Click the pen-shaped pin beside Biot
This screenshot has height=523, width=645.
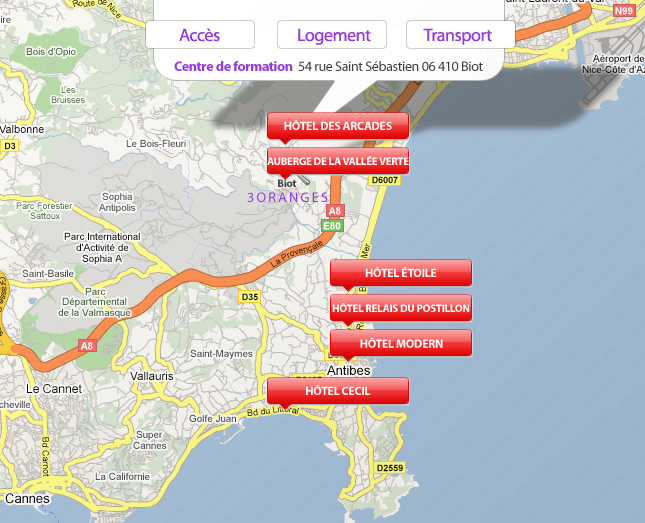click(x=304, y=181)
